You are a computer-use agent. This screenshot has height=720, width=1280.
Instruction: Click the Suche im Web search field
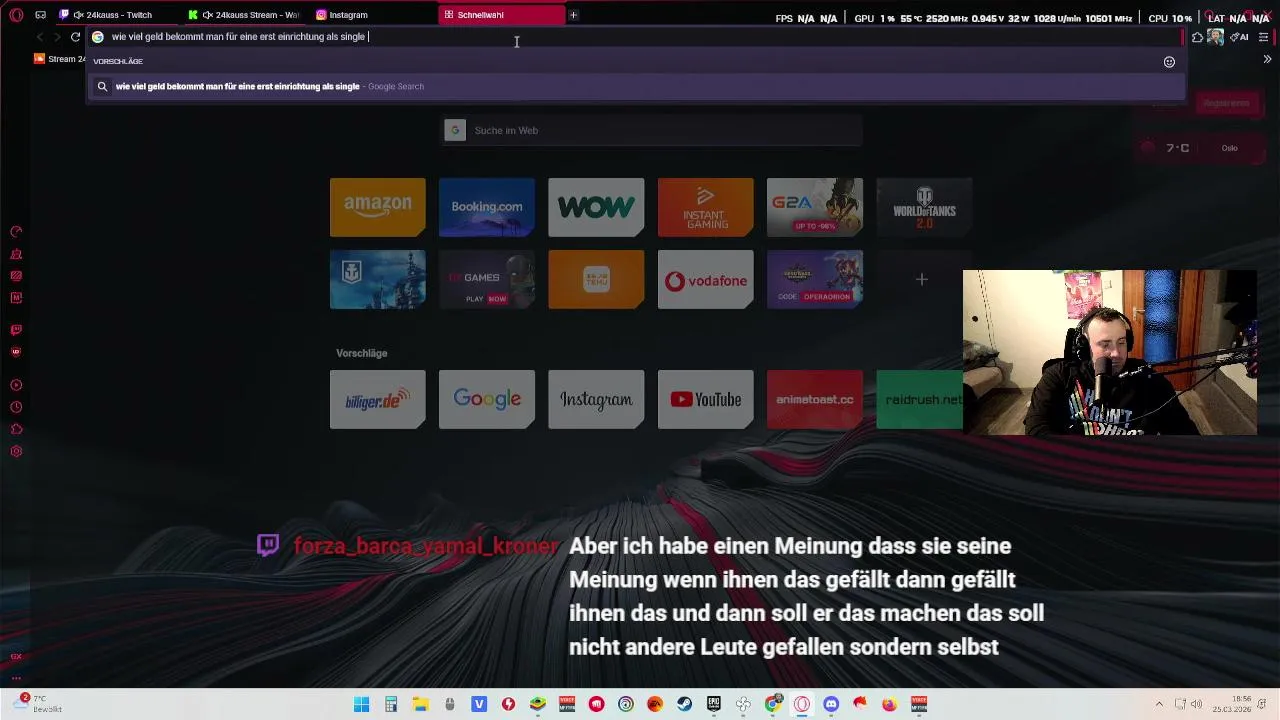click(x=652, y=130)
